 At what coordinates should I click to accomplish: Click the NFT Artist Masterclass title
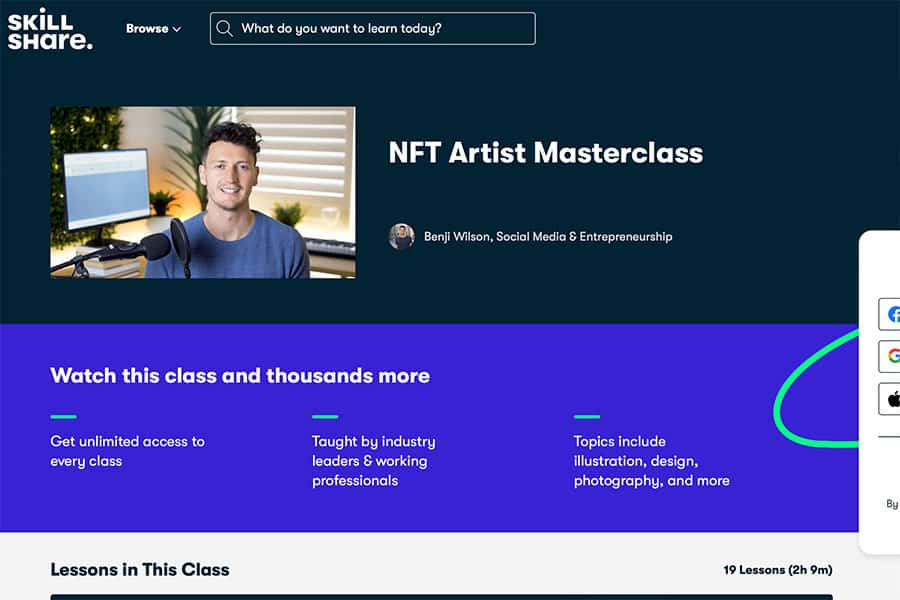(545, 153)
